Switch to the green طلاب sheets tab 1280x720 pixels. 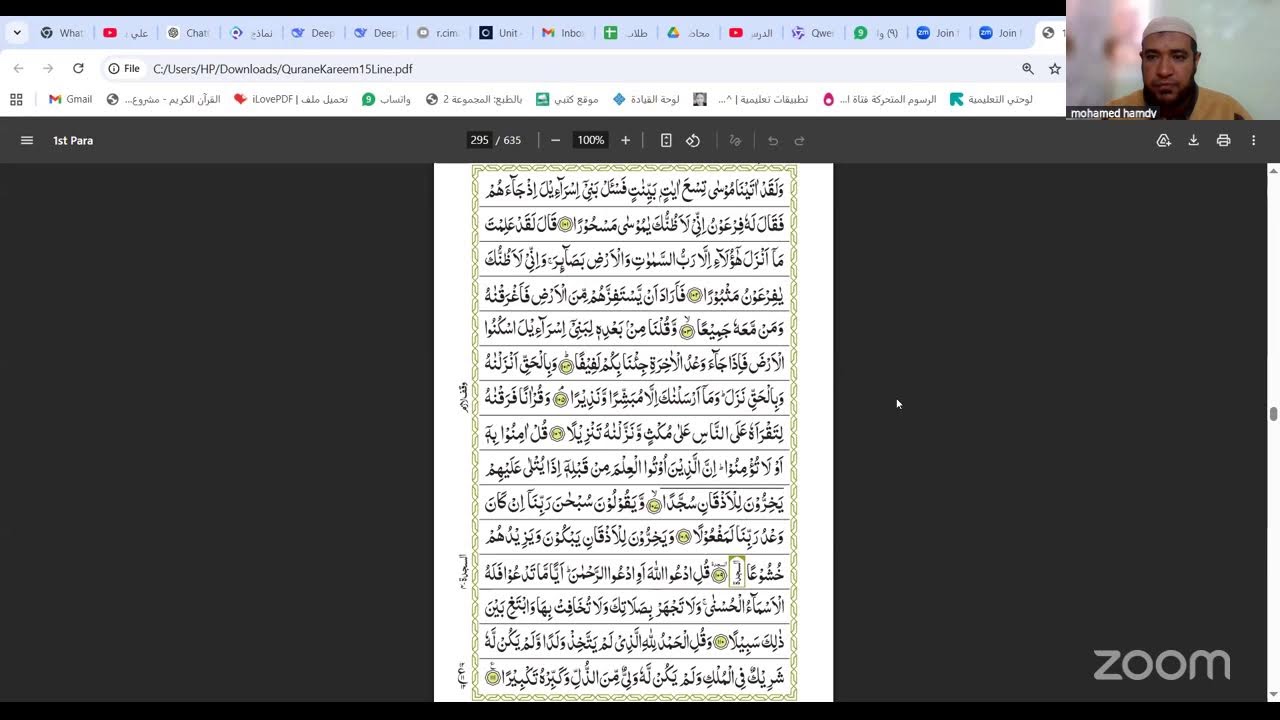tap(627, 33)
